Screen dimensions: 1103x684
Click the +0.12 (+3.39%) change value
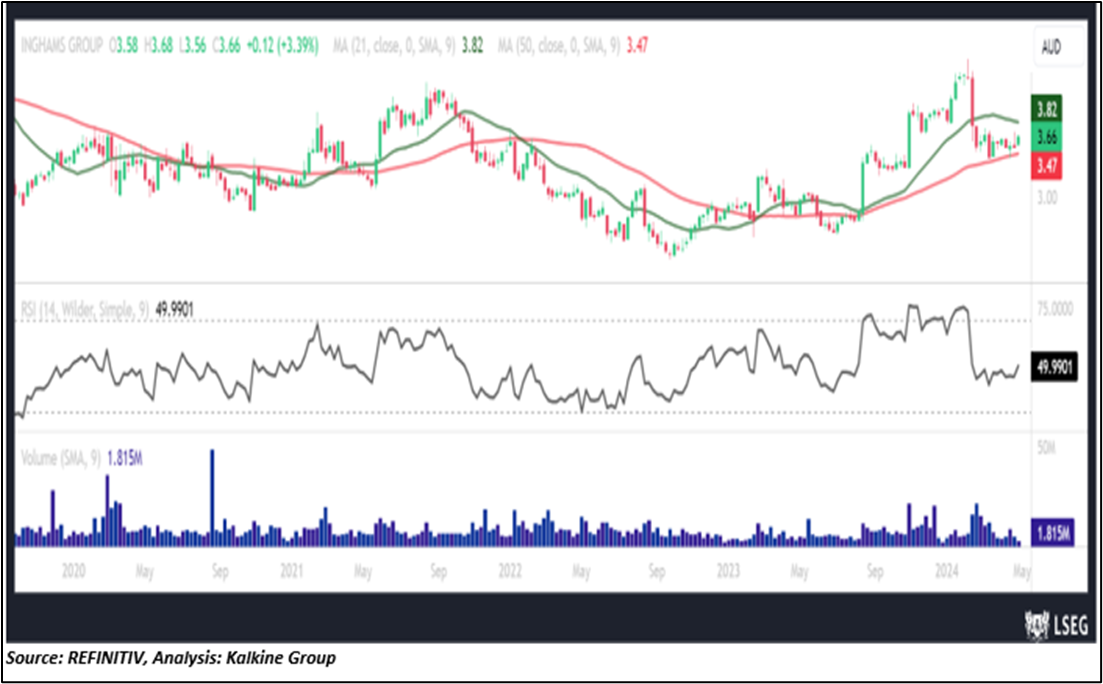click(281, 46)
